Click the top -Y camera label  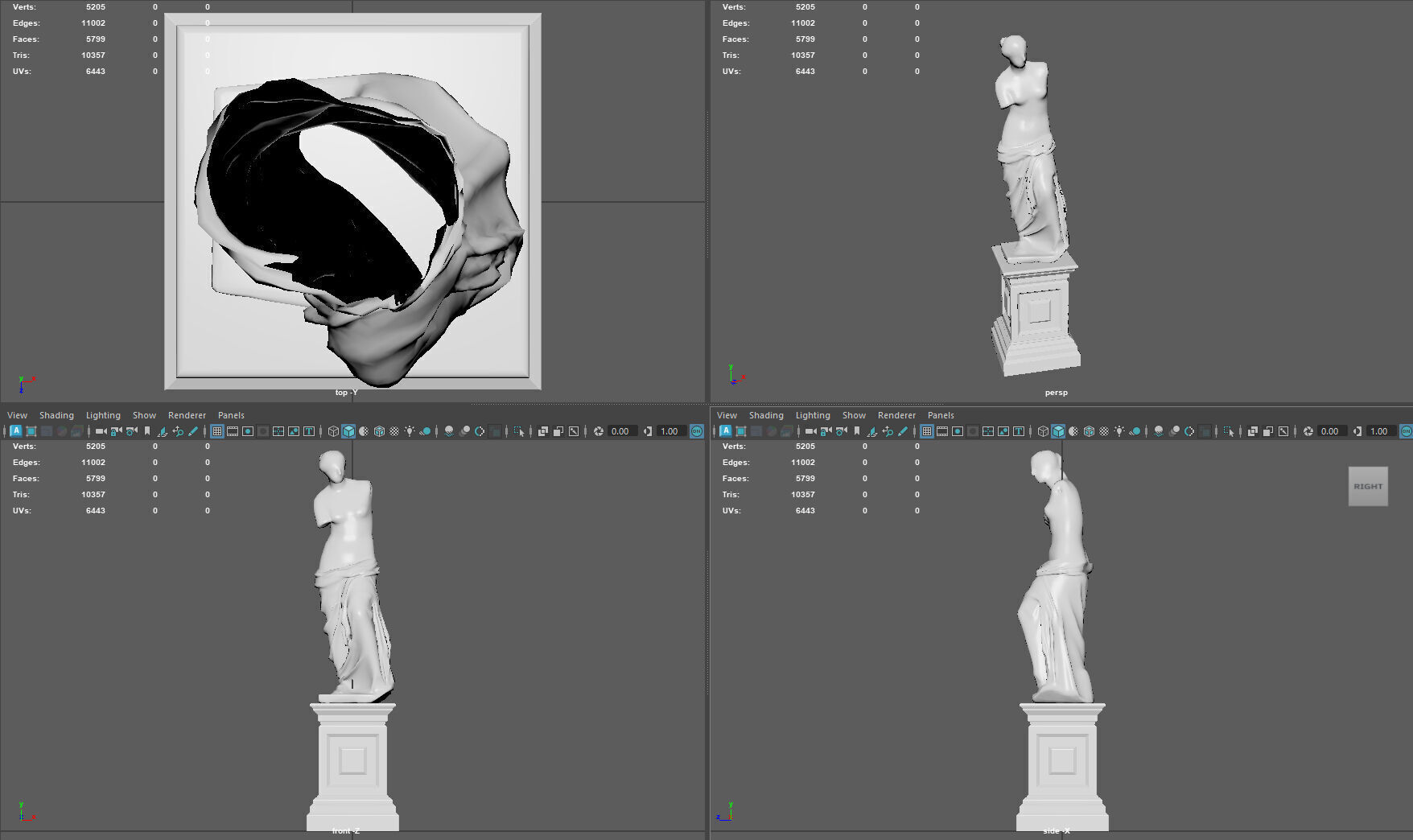pyautogui.click(x=346, y=393)
